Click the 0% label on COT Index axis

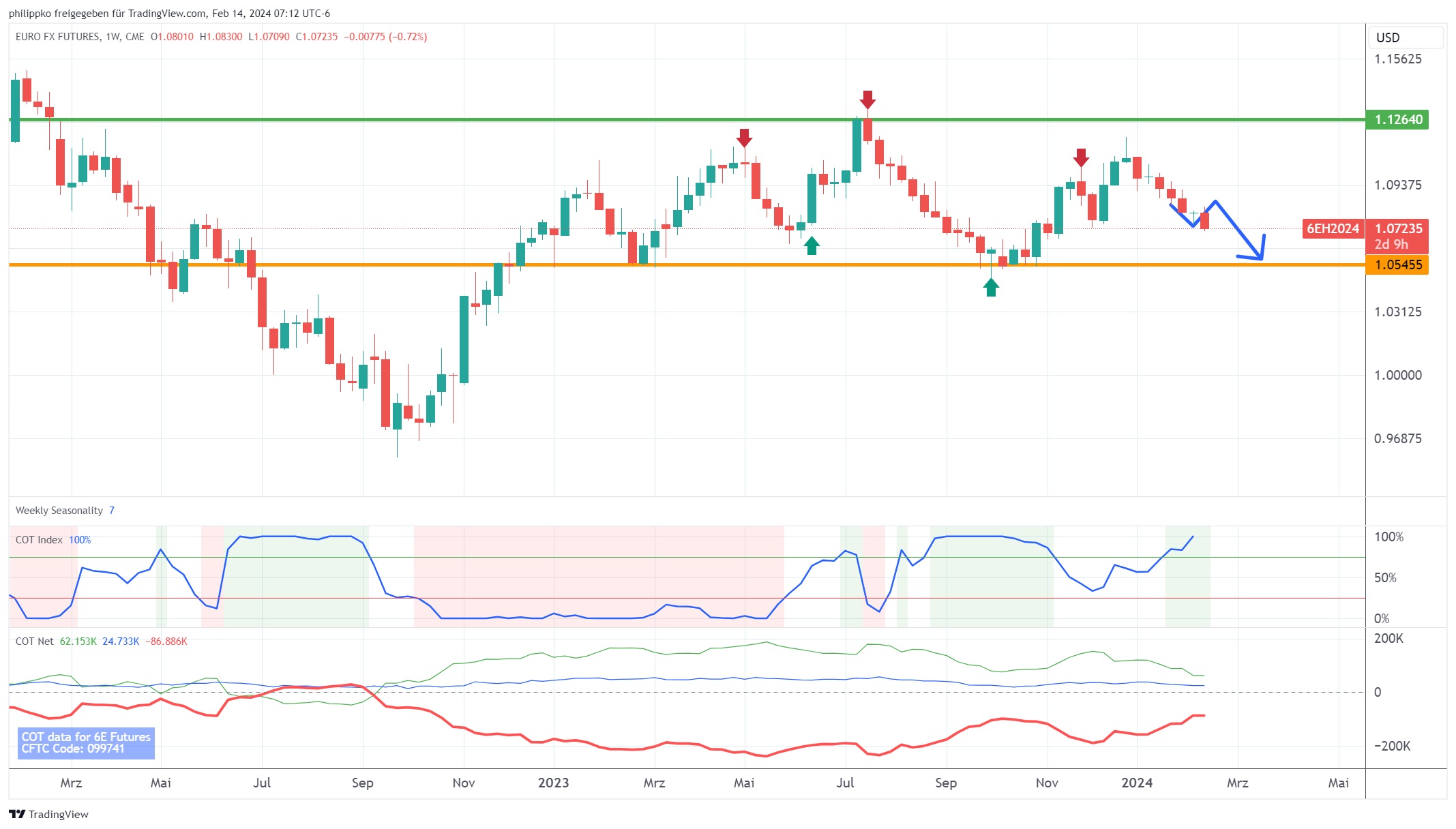coord(1381,618)
